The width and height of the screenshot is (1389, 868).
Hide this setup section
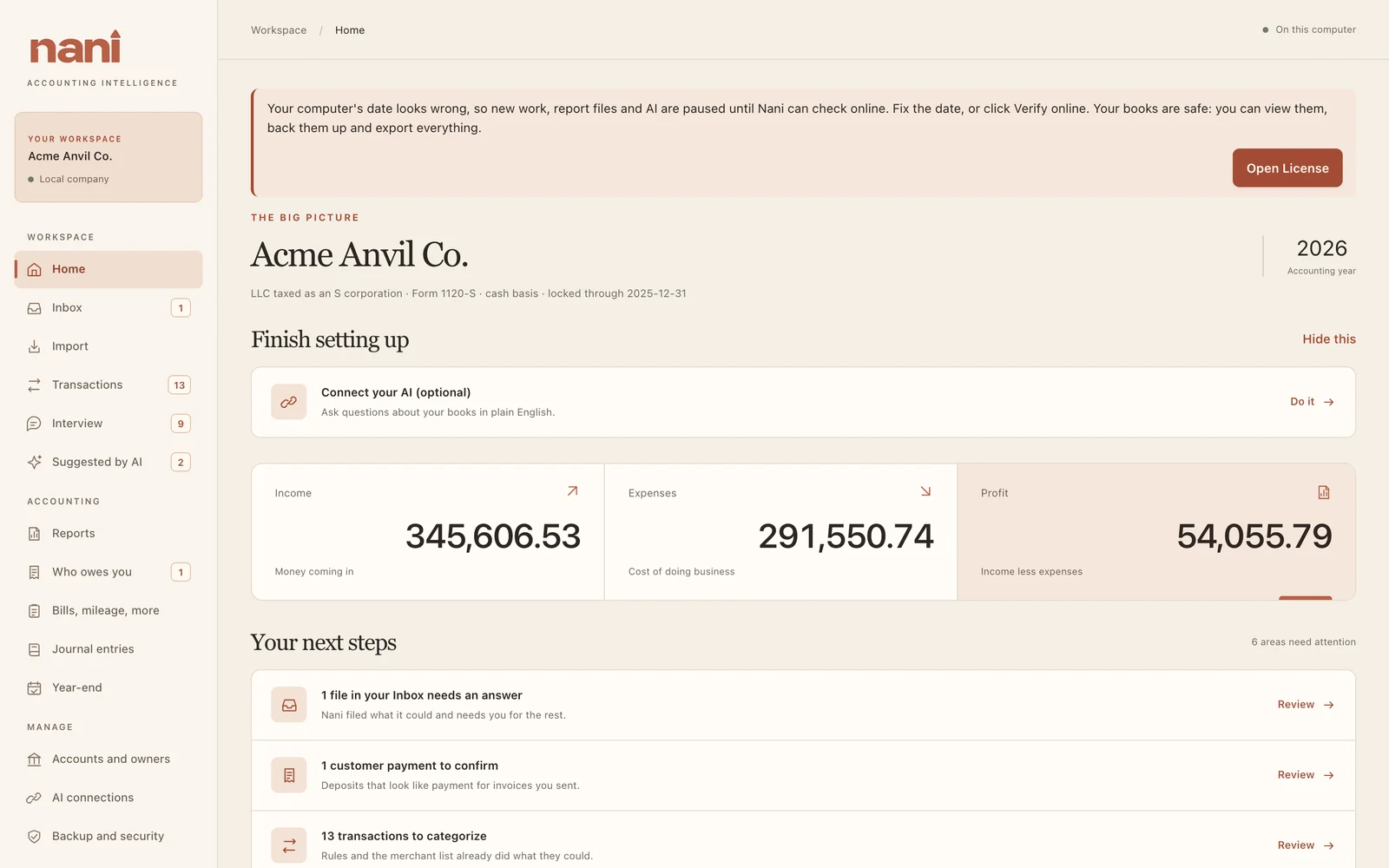(1328, 339)
